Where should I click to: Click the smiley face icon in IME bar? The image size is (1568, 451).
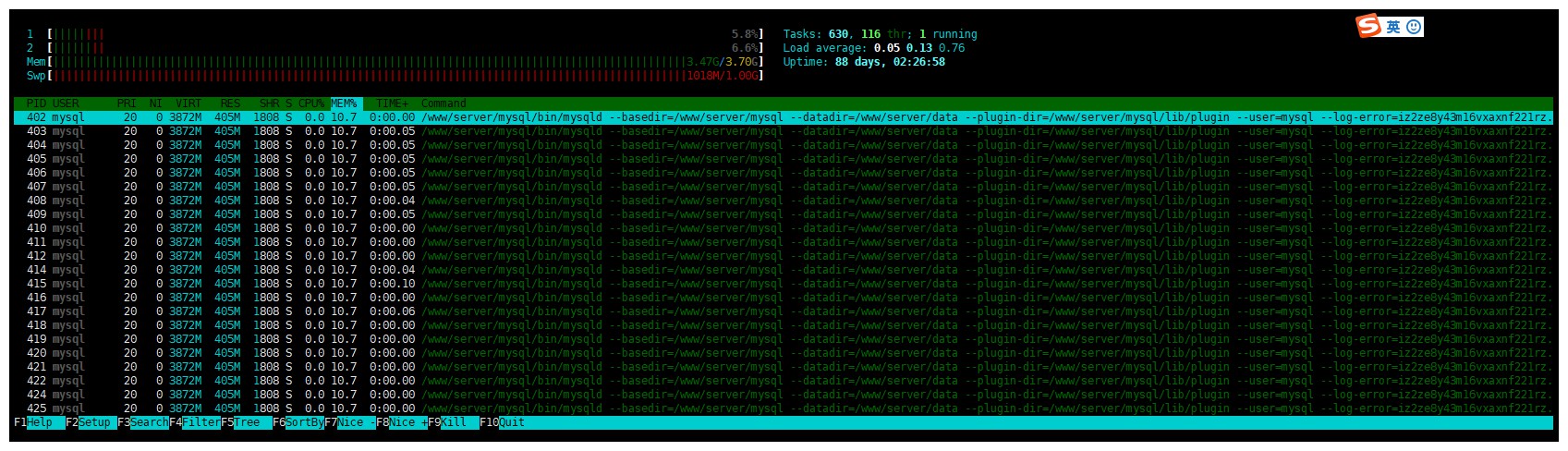1414,27
